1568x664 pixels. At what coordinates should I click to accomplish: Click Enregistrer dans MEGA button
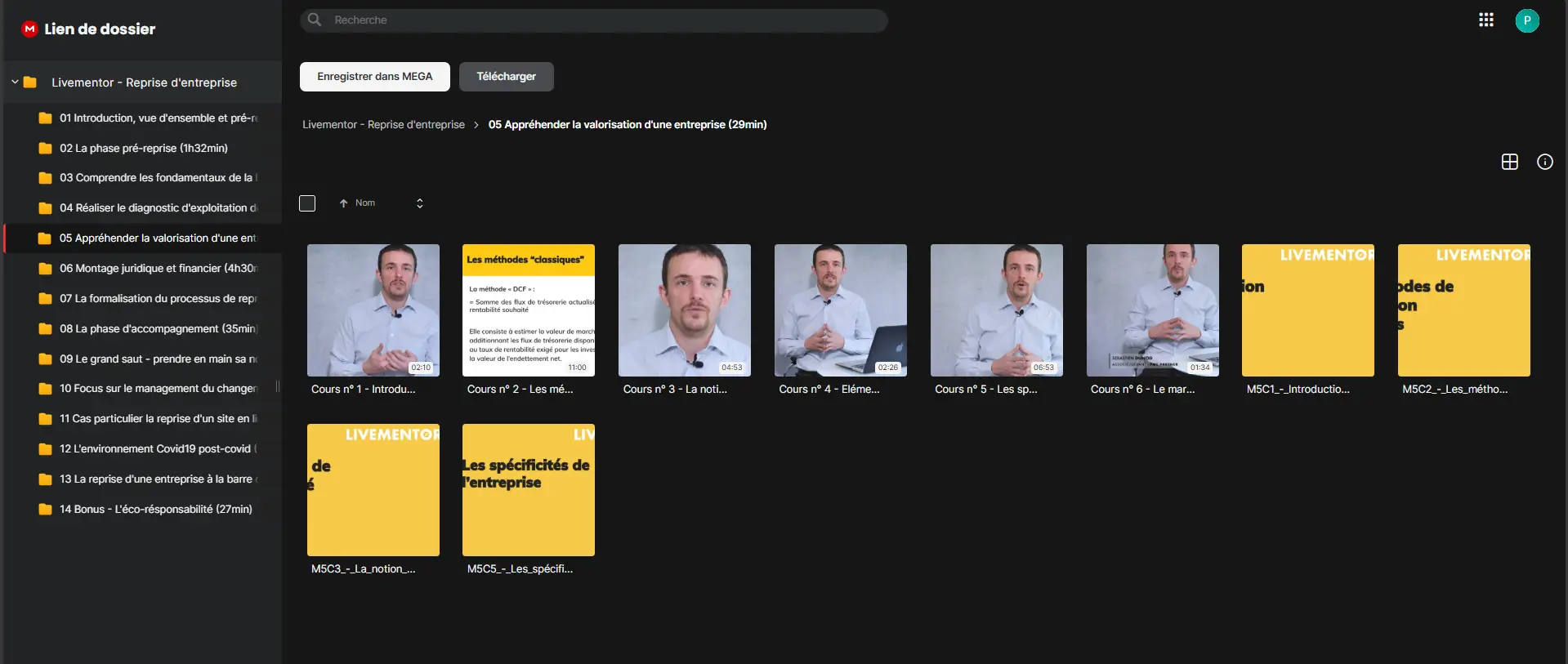tap(375, 77)
